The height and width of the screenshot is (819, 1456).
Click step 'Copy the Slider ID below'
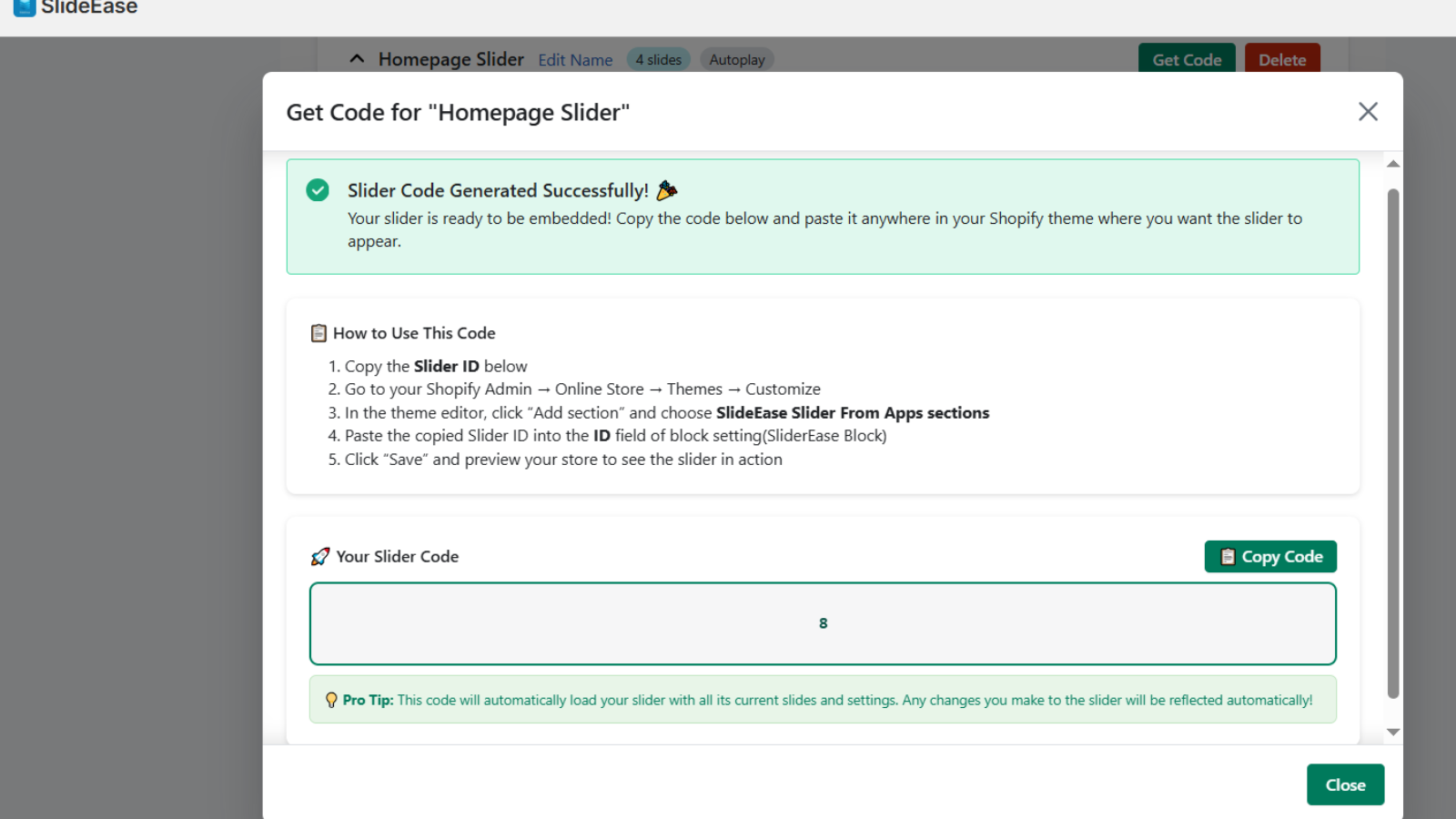436,366
